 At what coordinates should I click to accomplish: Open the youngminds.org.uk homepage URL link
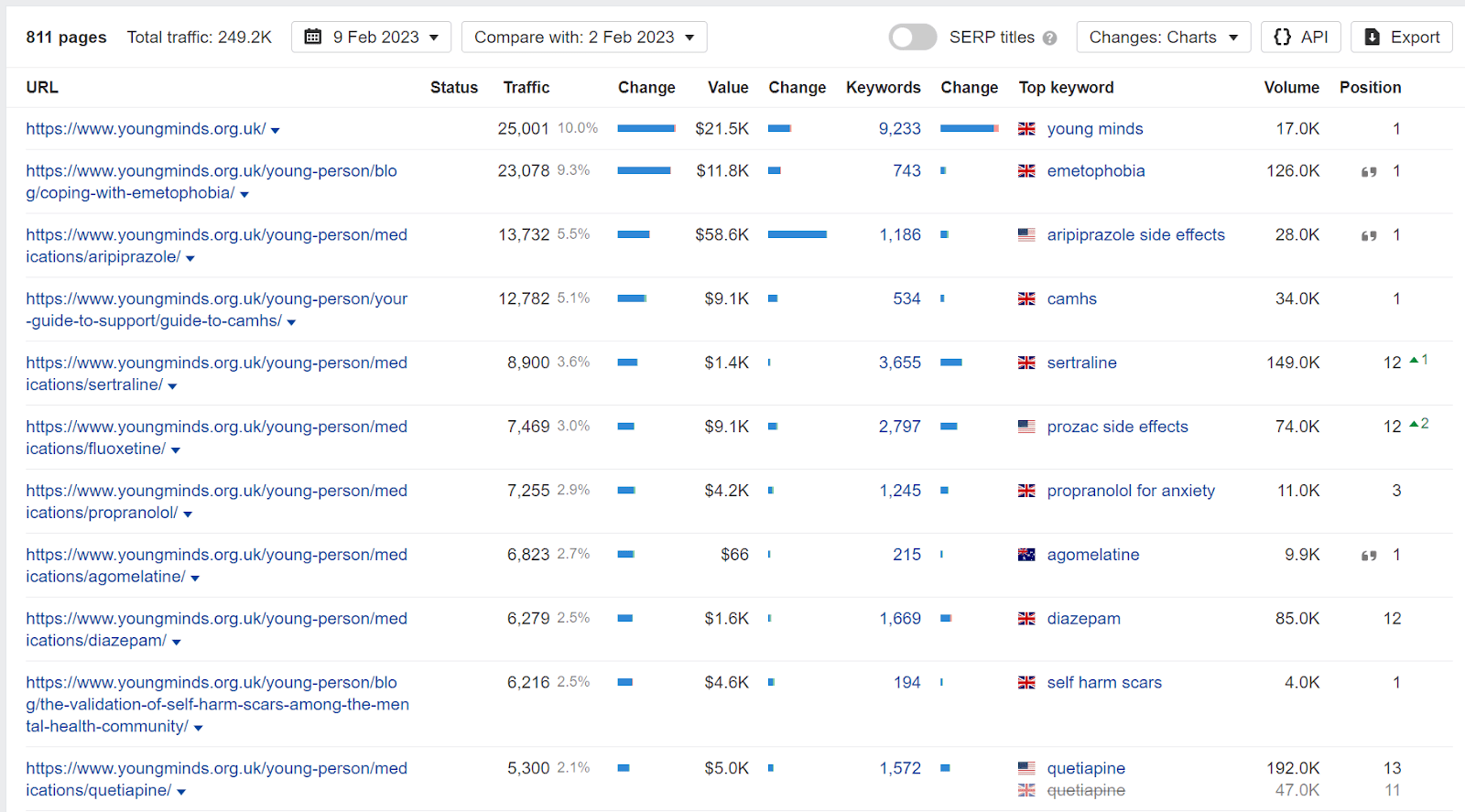(146, 129)
